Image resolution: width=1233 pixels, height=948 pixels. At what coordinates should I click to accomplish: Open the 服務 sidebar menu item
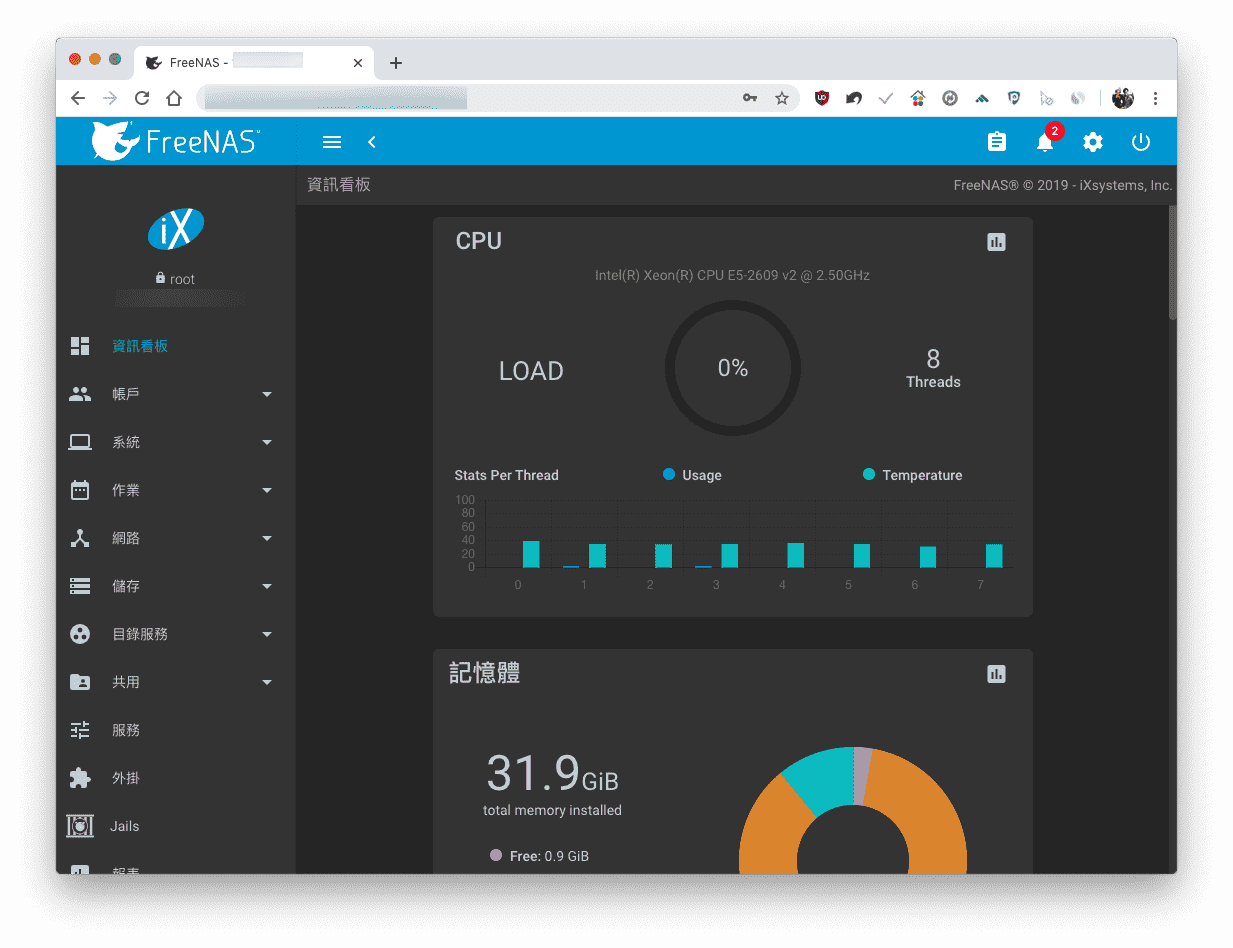coord(176,730)
